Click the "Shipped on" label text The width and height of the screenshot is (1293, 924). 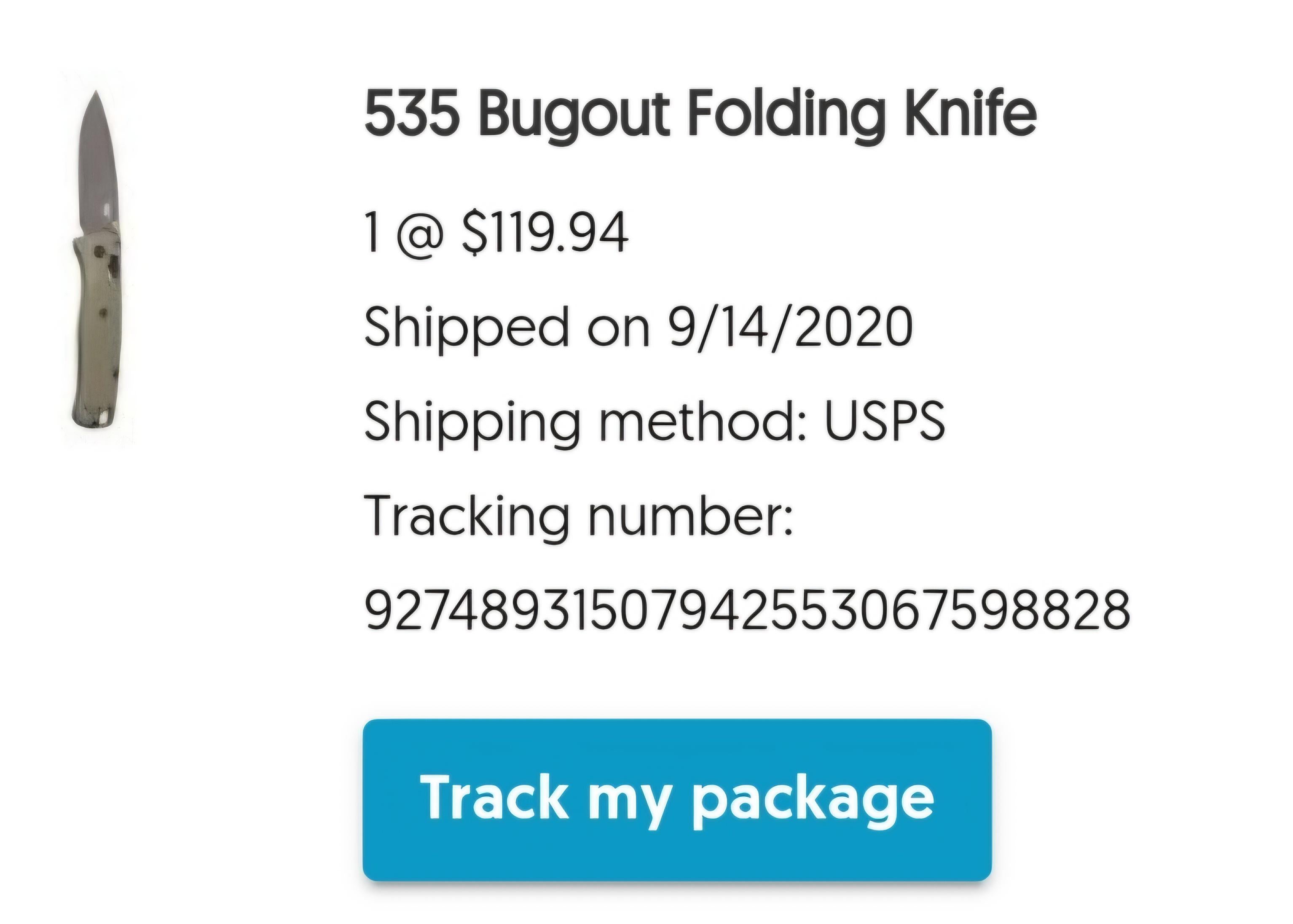click(x=506, y=327)
